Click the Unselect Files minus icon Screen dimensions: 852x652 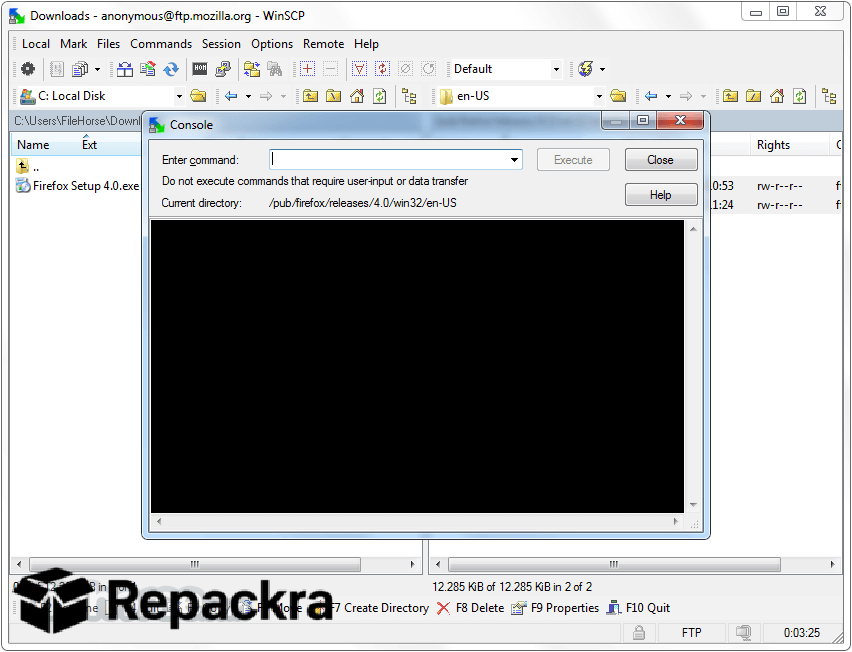(x=330, y=69)
